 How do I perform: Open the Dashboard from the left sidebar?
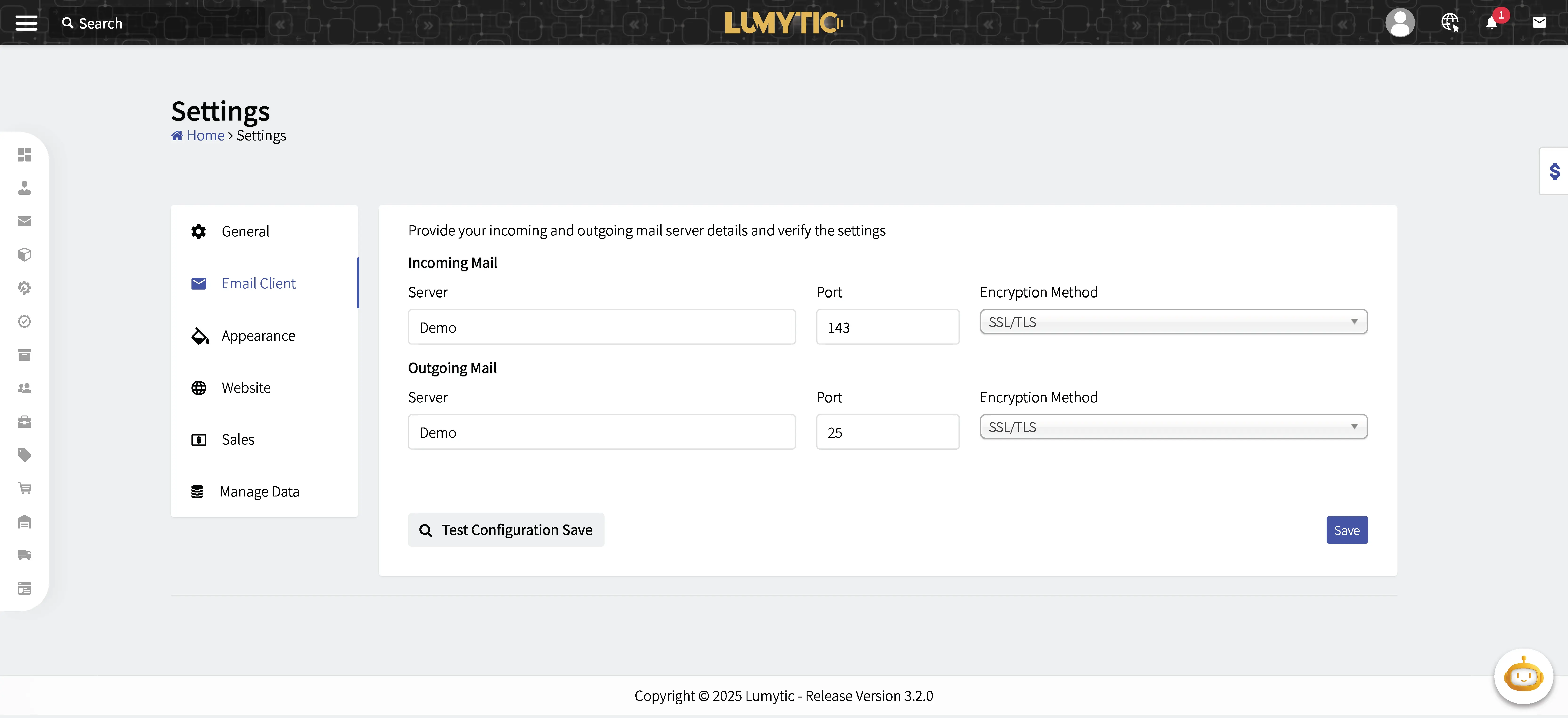click(x=24, y=155)
